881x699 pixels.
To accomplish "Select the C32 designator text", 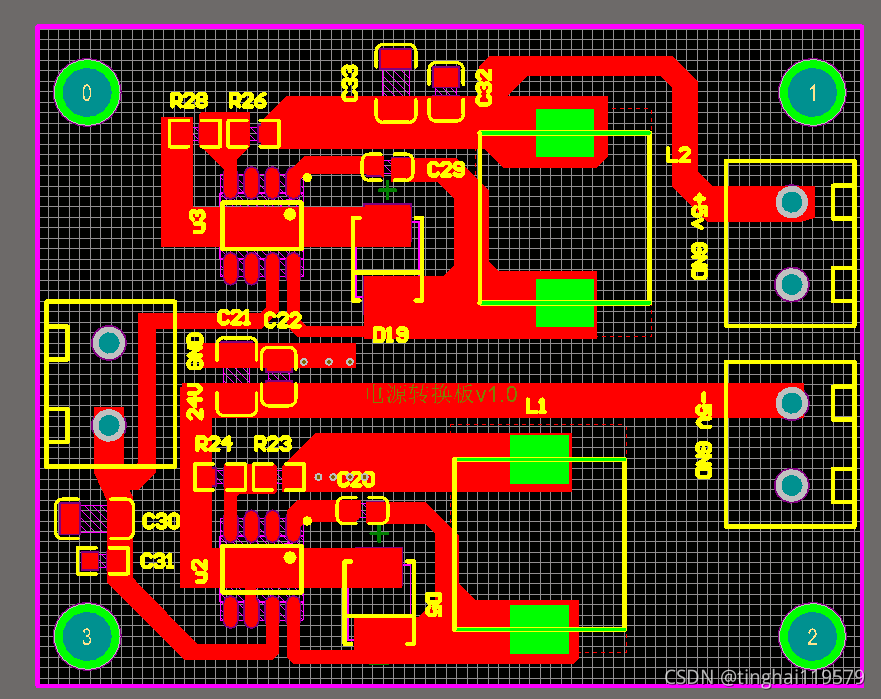I will 484,87.
